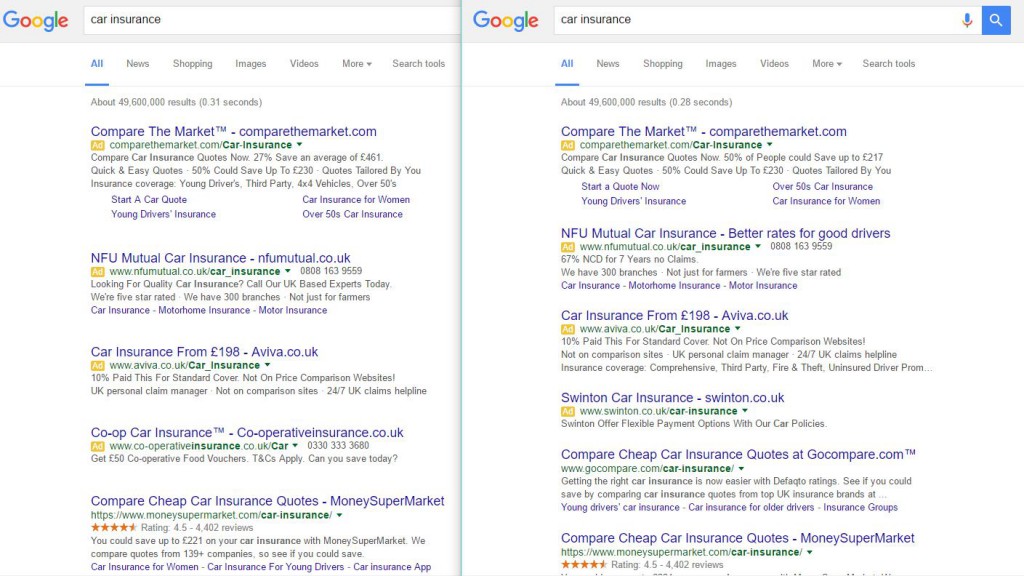1024x576 pixels.
Task: Click the Google logo on the left page
Action: point(35,21)
